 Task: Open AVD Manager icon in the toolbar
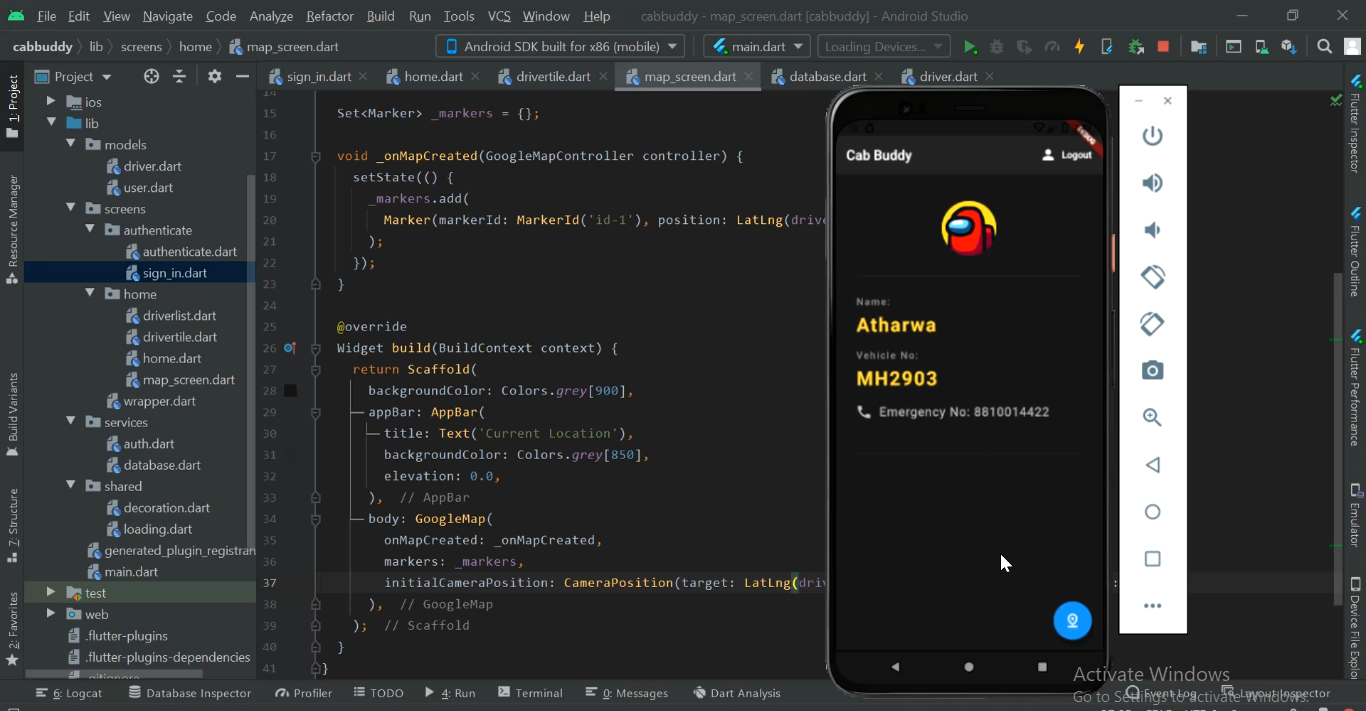[1262, 47]
